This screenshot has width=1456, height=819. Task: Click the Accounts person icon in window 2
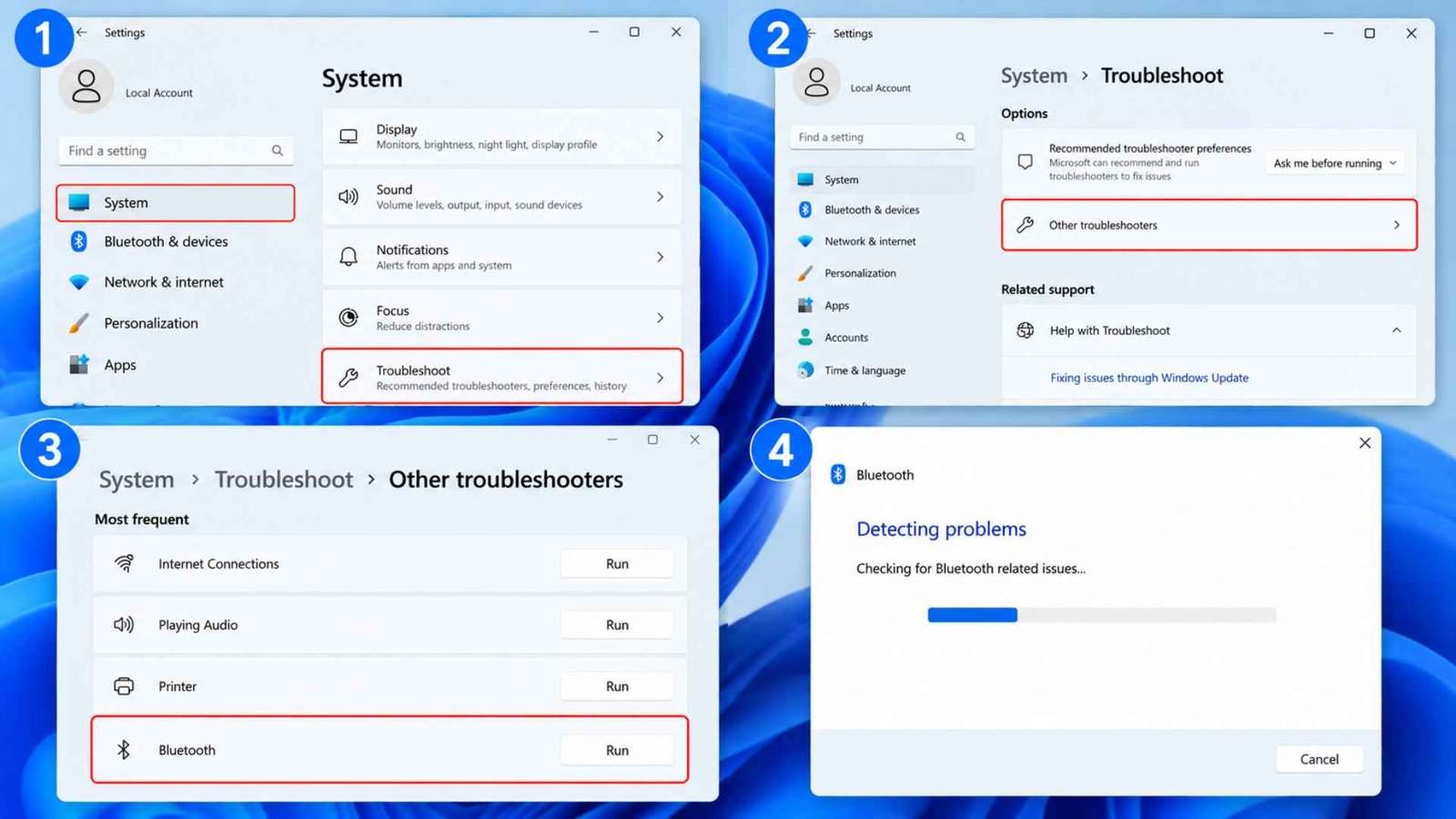[x=805, y=338]
